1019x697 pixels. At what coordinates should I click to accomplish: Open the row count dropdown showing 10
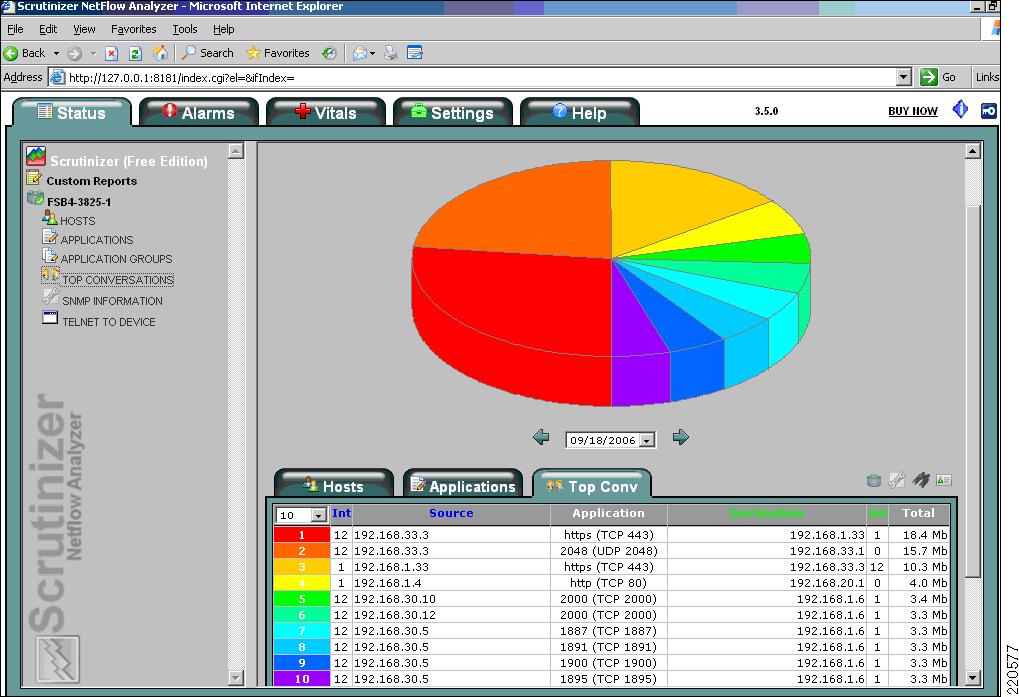(318, 515)
